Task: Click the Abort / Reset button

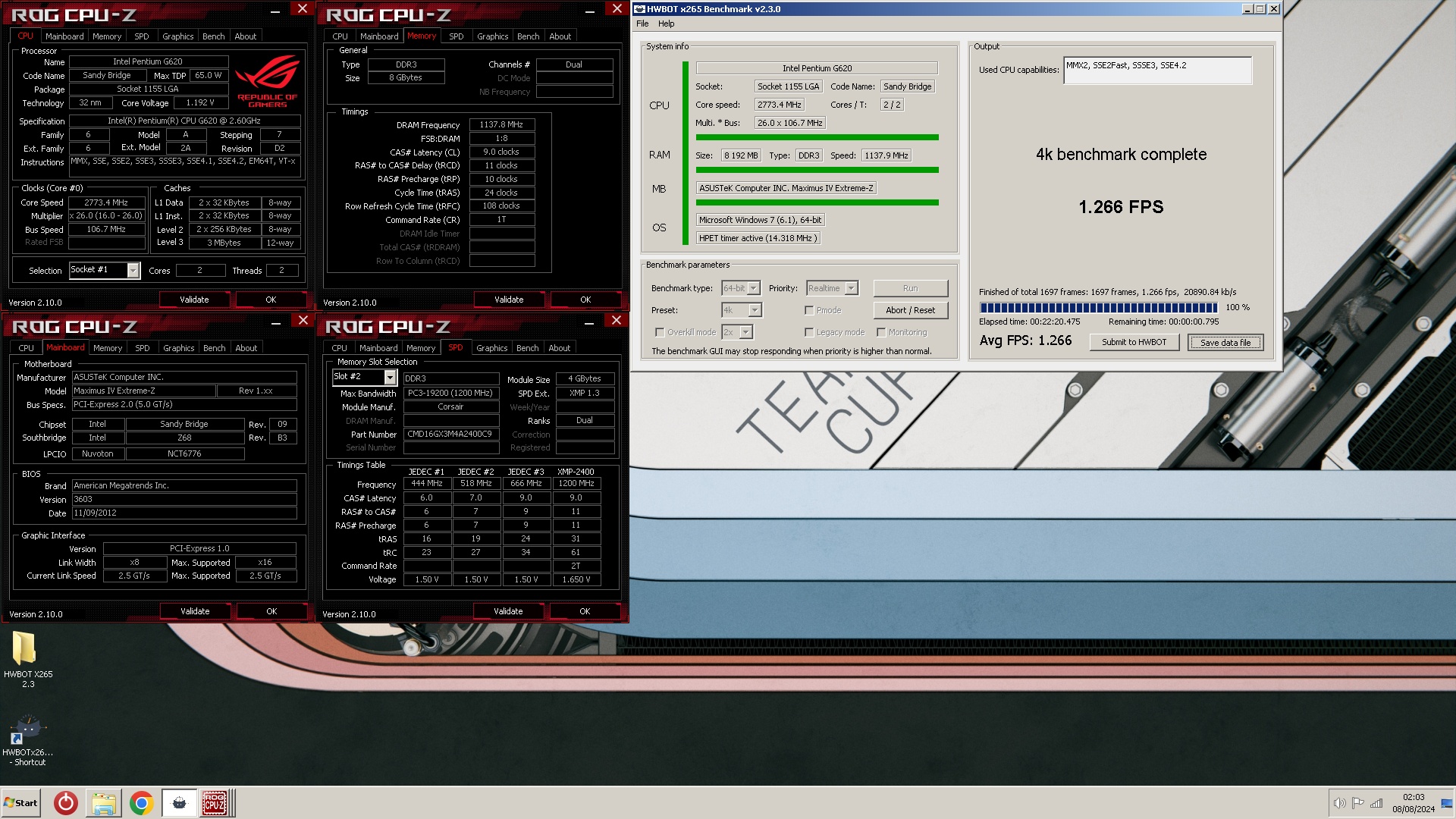Action: (910, 310)
